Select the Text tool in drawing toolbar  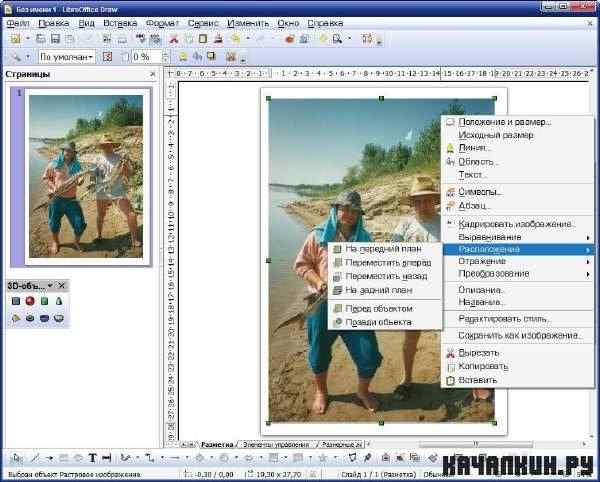tap(92, 458)
